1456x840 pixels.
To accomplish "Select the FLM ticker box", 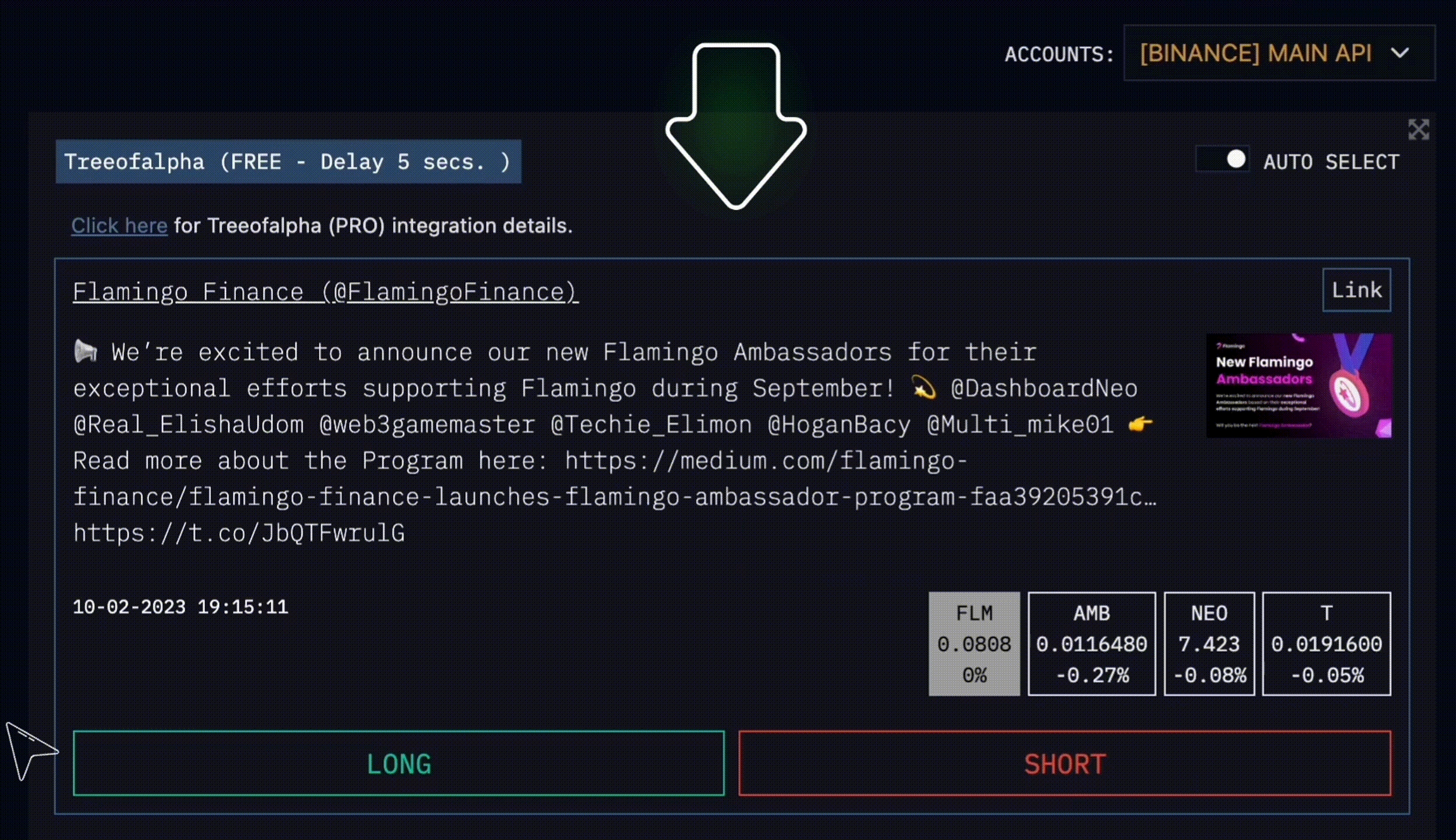I will click(973, 643).
